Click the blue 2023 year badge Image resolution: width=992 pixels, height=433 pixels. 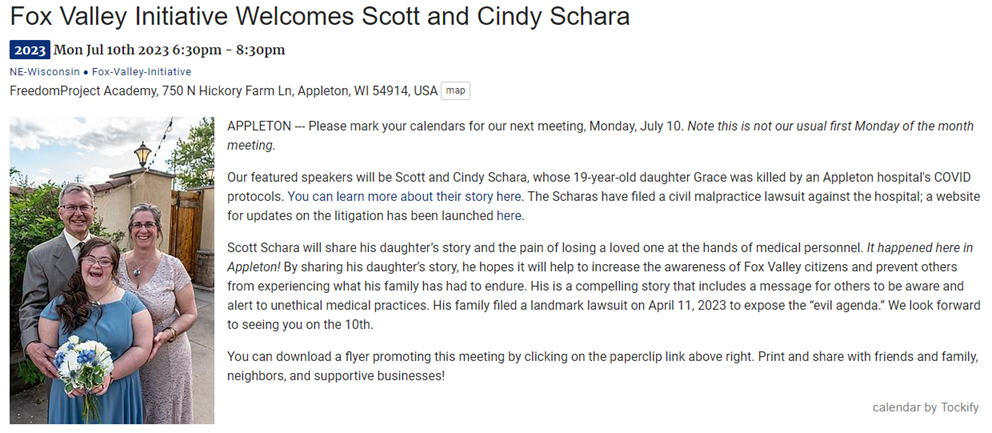click(30, 50)
